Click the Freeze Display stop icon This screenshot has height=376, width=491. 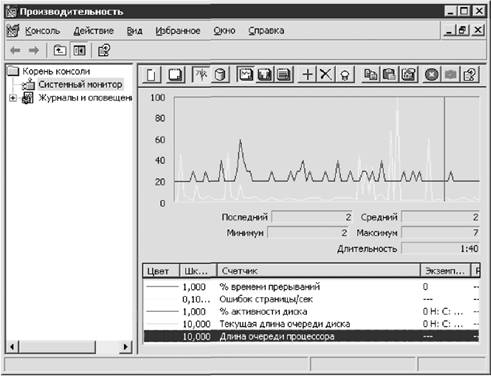(x=431, y=75)
